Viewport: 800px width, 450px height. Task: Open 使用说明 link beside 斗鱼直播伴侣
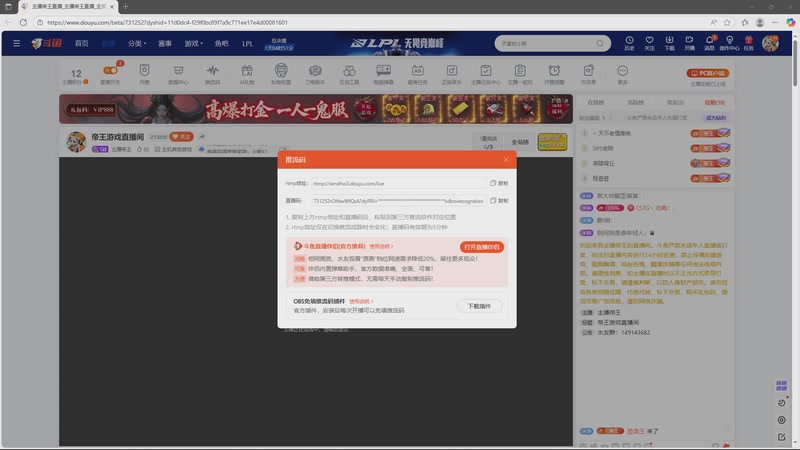tap(381, 246)
